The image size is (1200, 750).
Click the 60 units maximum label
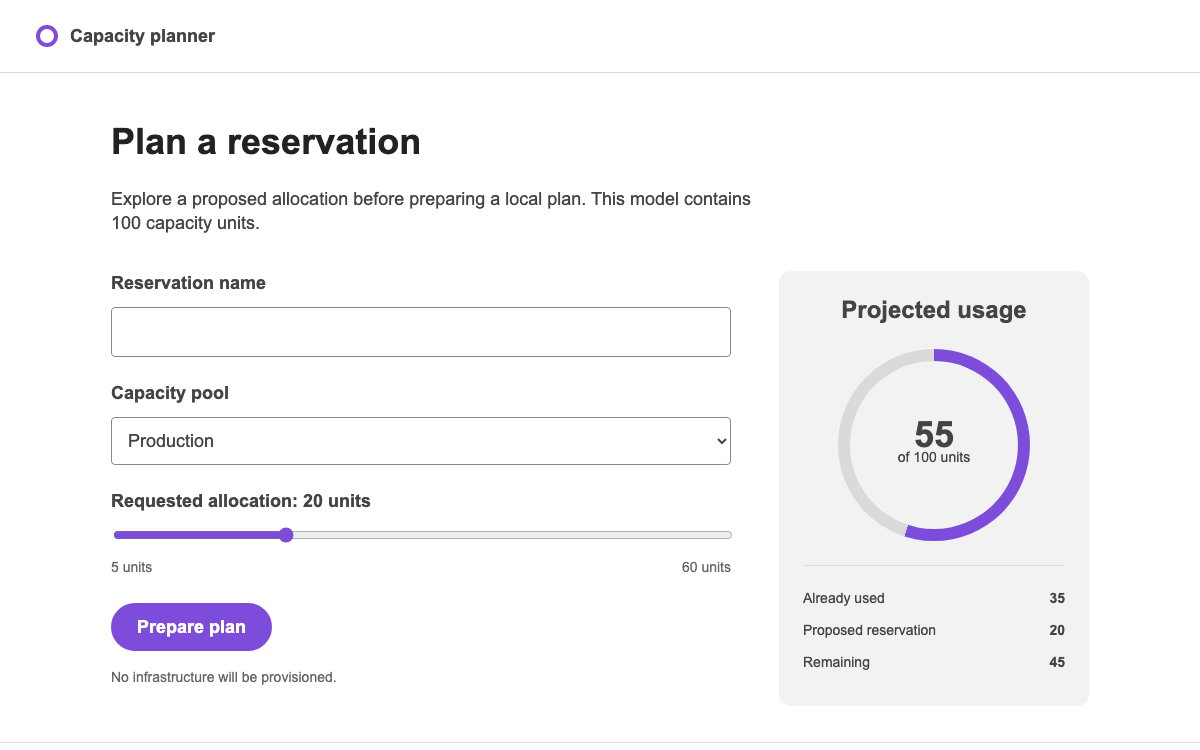pyautogui.click(x=706, y=567)
